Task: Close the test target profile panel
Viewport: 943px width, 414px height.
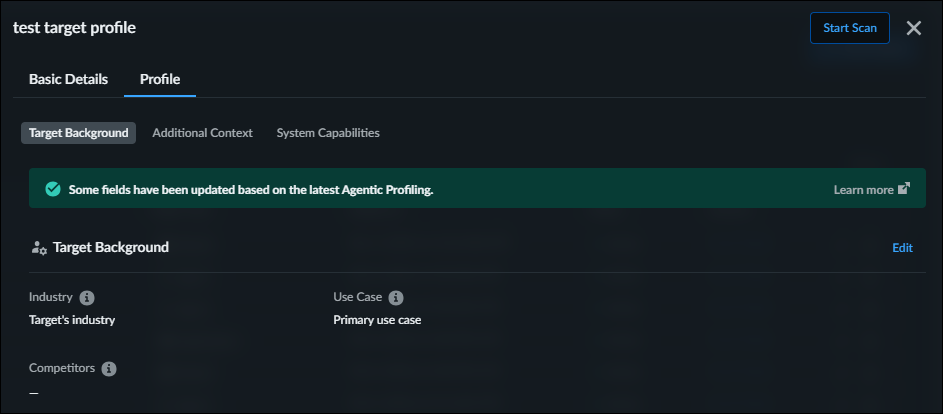Action: pyautogui.click(x=913, y=28)
